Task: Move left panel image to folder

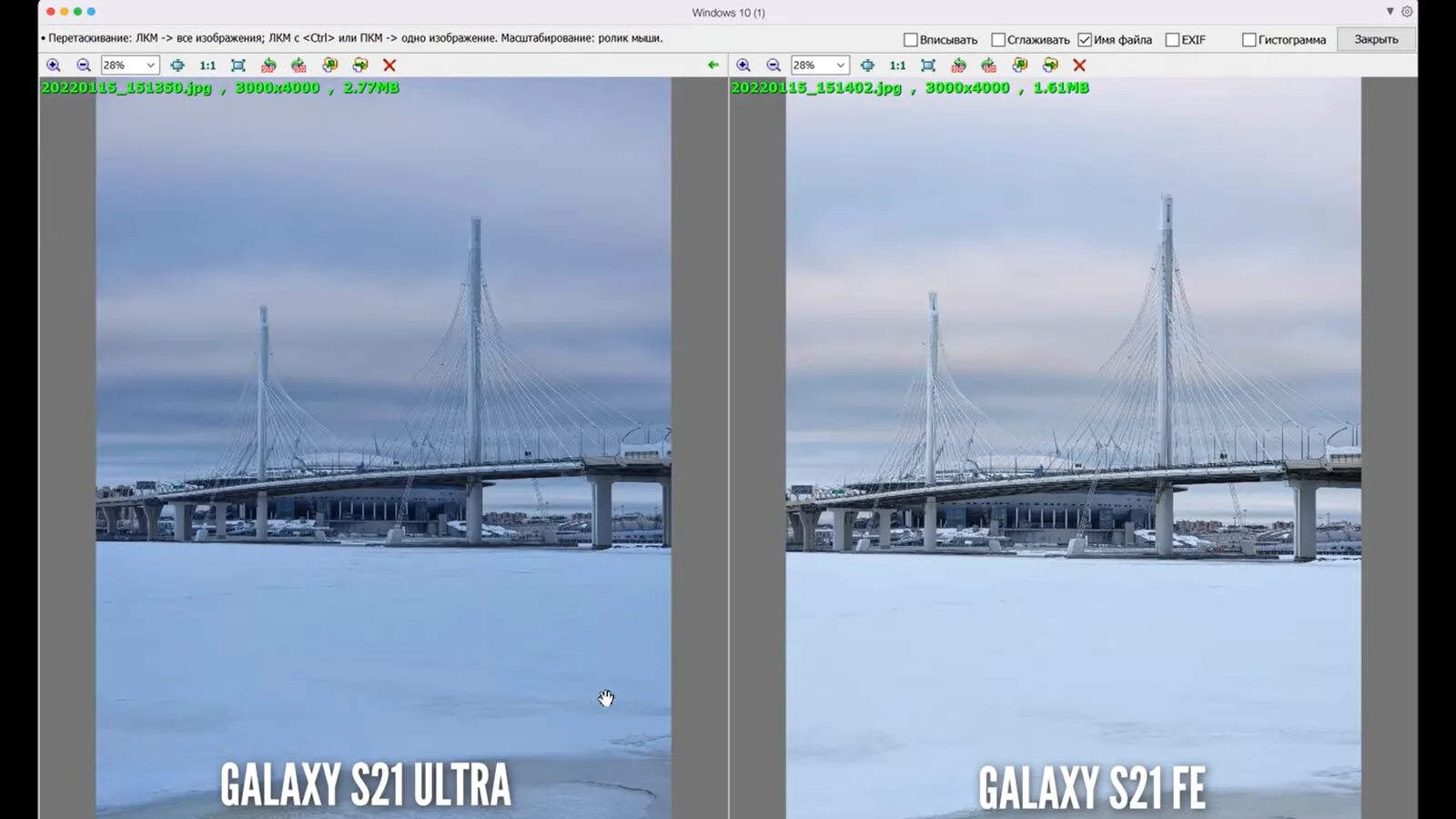Action: point(360,66)
